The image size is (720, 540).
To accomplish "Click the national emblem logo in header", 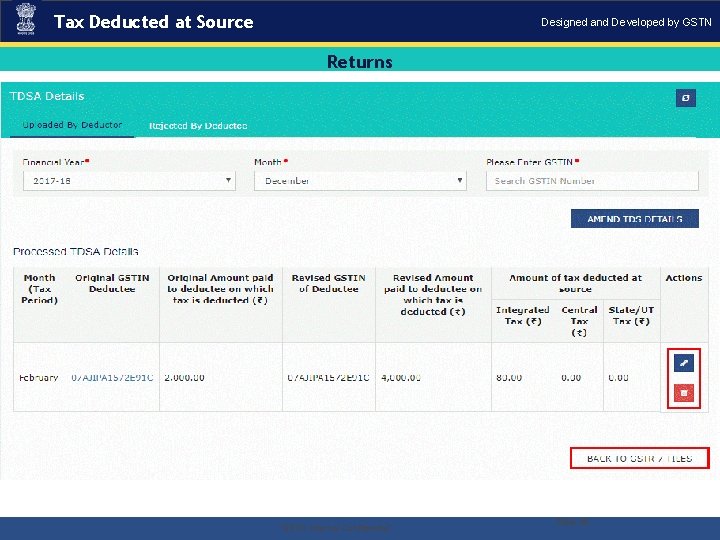I will pyautogui.click(x=26, y=20).
